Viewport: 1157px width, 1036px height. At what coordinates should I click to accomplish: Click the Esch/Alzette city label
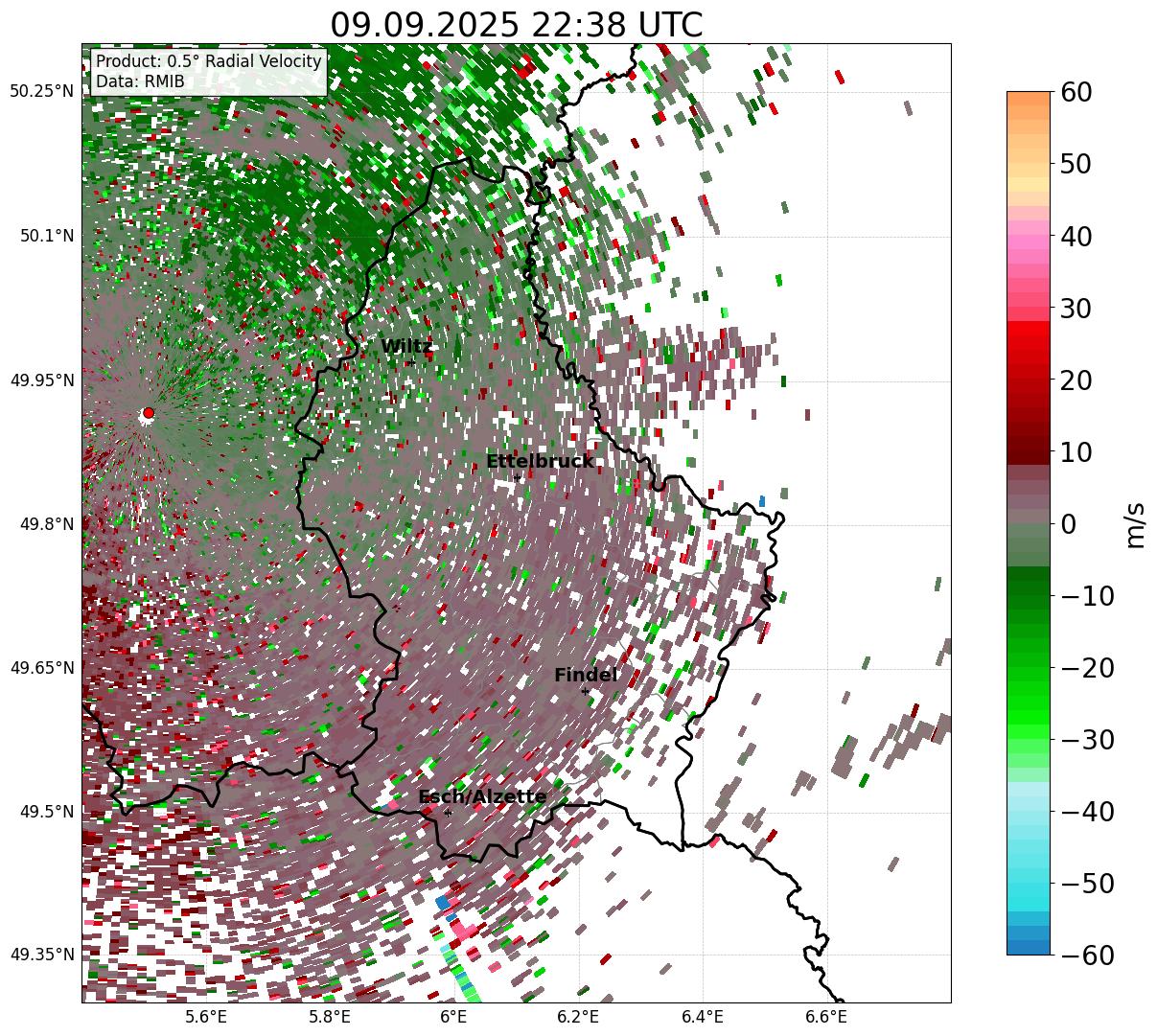point(482,797)
